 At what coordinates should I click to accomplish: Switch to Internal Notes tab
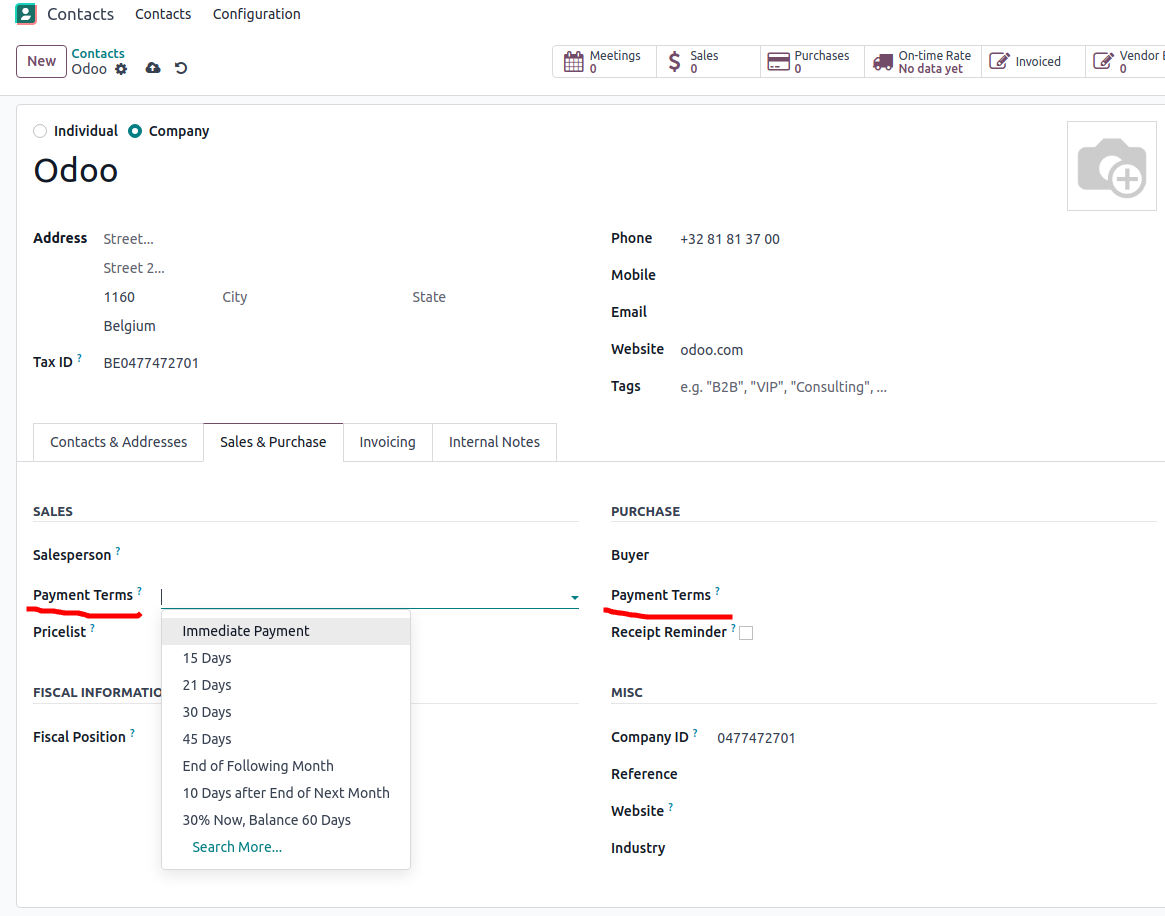(x=494, y=442)
